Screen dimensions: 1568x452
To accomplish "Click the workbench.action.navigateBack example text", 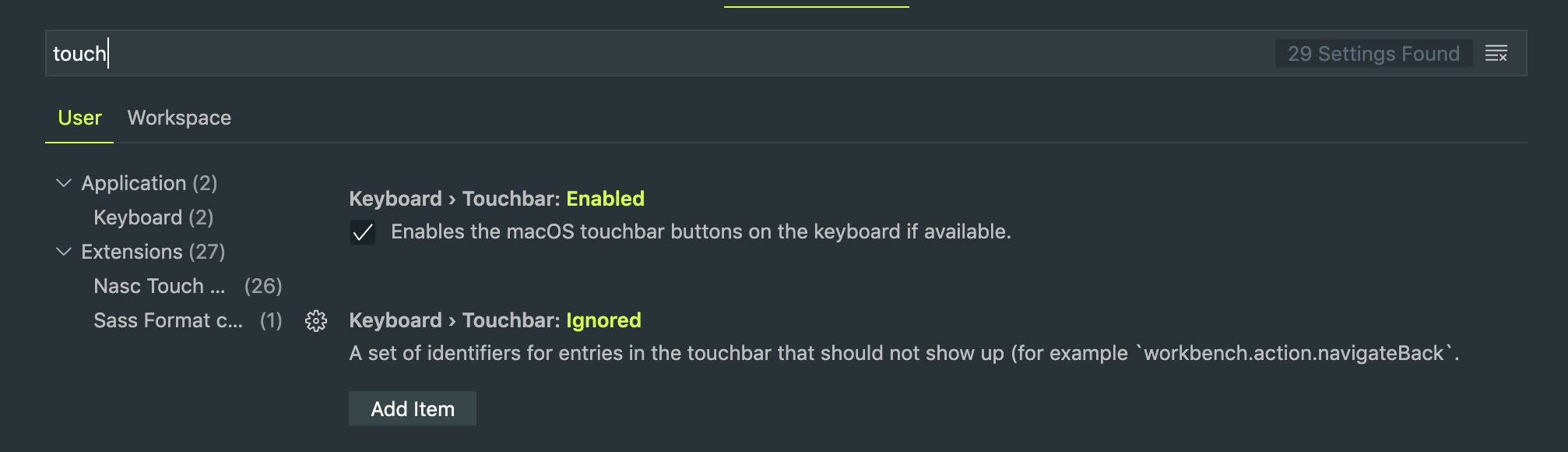I will pos(1294,353).
